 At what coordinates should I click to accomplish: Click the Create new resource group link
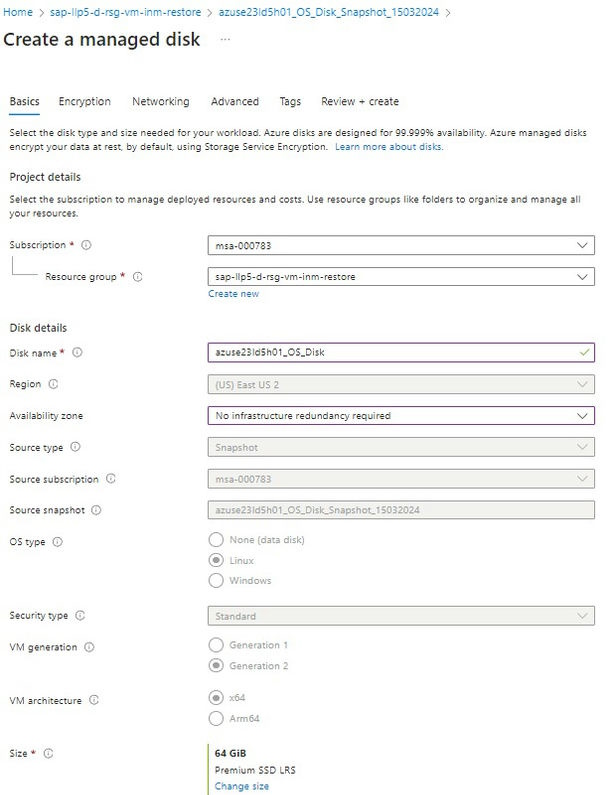pyautogui.click(x=234, y=294)
